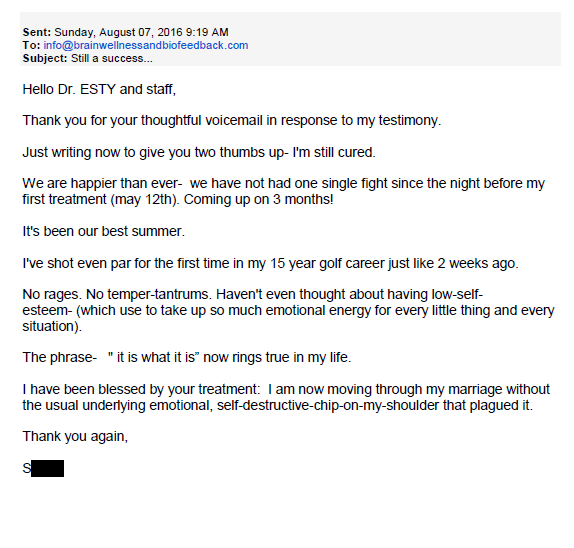Click the bold "Subject:" header label
This screenshot has width=574, height=548.
[x=45, y=59]
